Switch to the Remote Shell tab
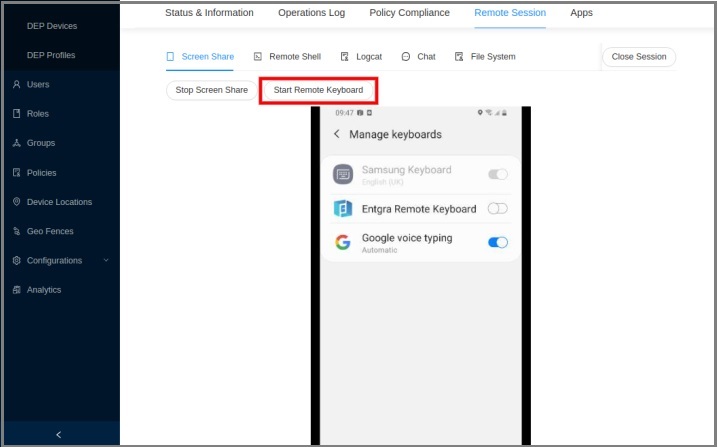Screen dimensions: 718x447 tap(288, 57)
